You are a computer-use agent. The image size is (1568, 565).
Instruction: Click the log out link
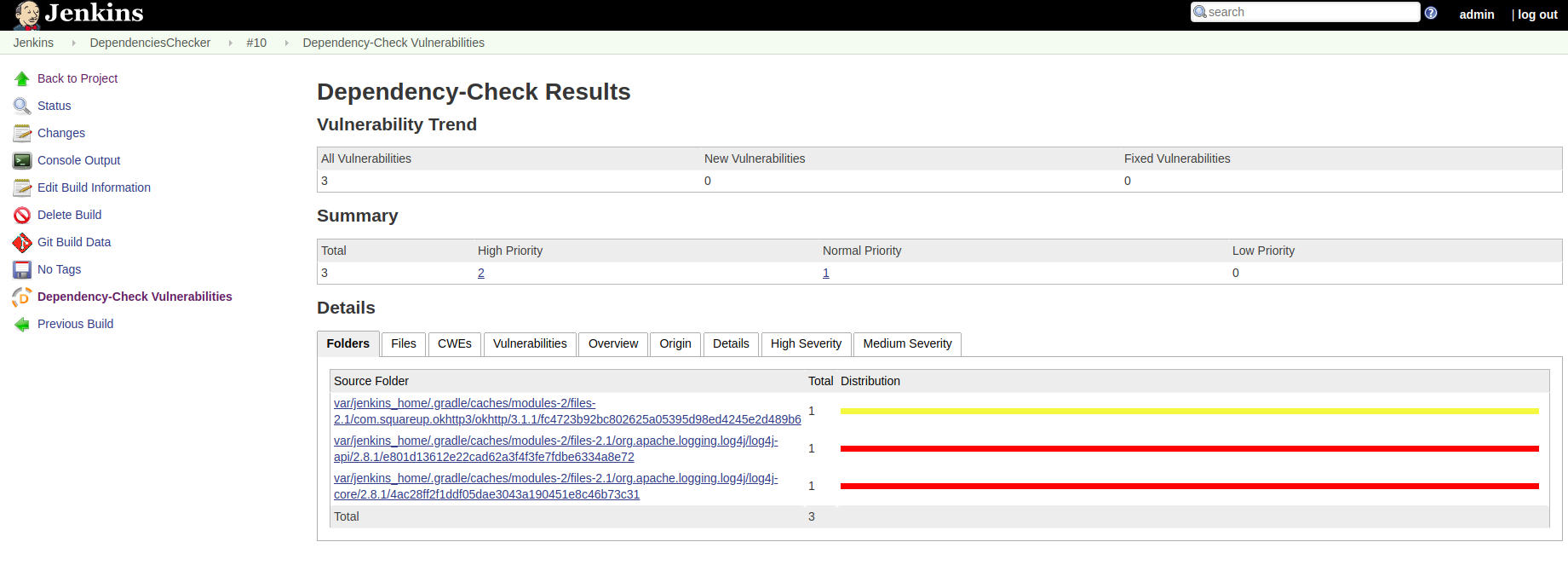1536,14
